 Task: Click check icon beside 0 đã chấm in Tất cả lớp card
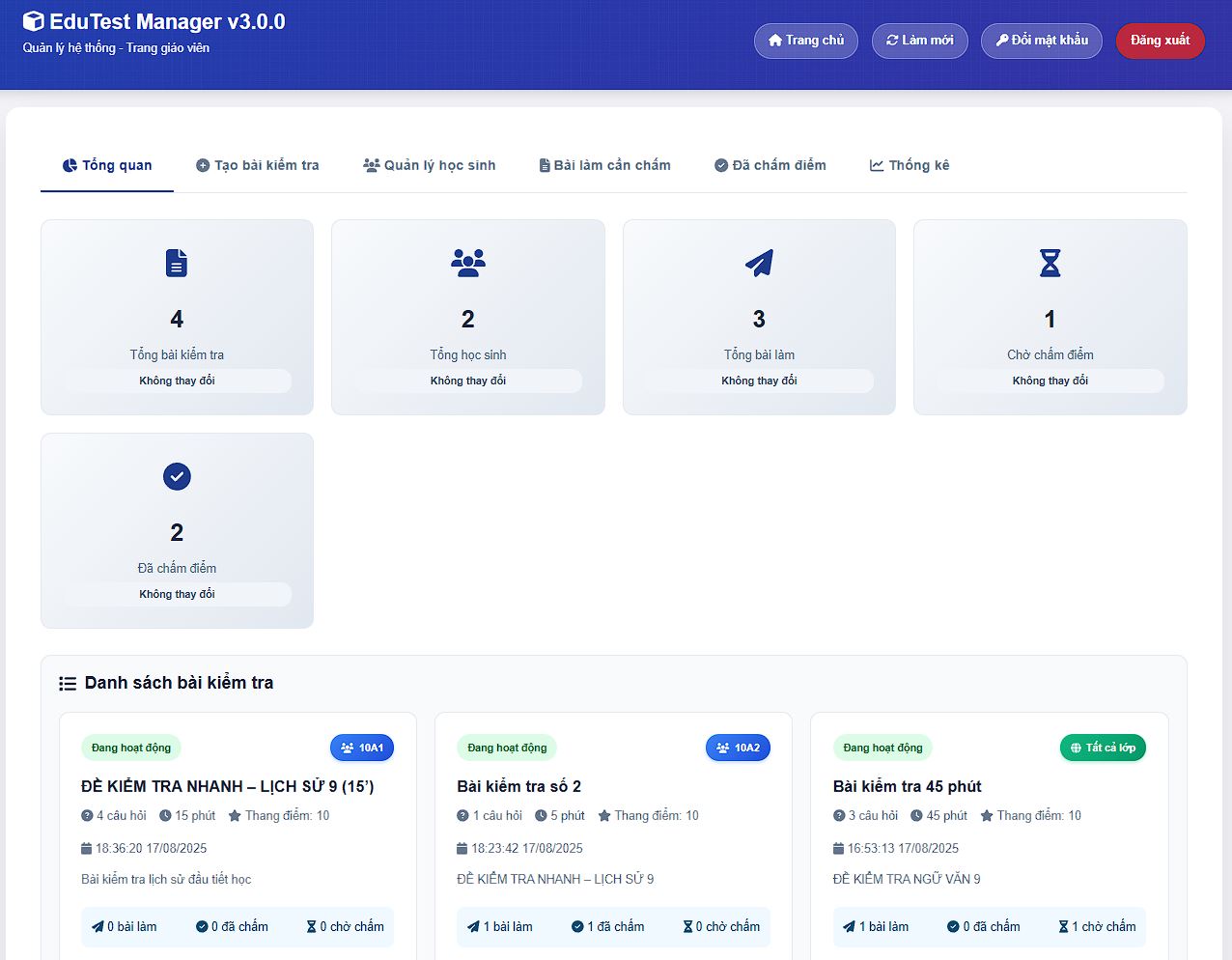pyautogui.click(x=953, y=926)
